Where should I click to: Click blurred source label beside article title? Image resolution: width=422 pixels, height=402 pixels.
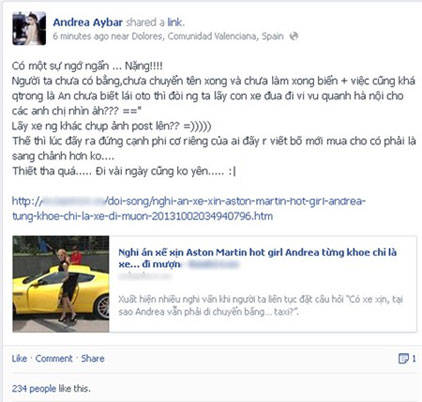pos(214,264)
